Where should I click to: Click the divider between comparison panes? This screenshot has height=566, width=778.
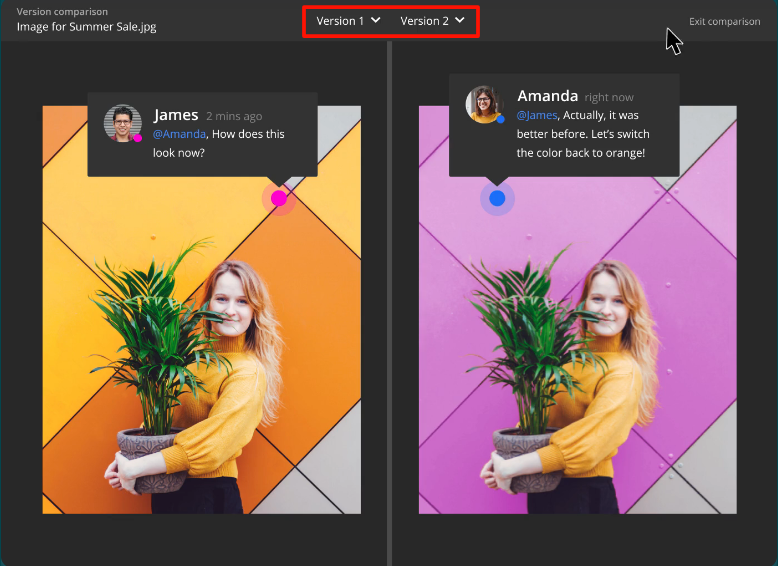tap(389, 300)
